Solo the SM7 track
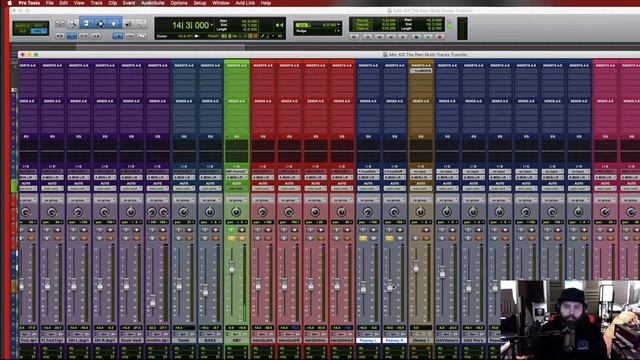This screenshot has width=640, height=360. click(231, 238)
